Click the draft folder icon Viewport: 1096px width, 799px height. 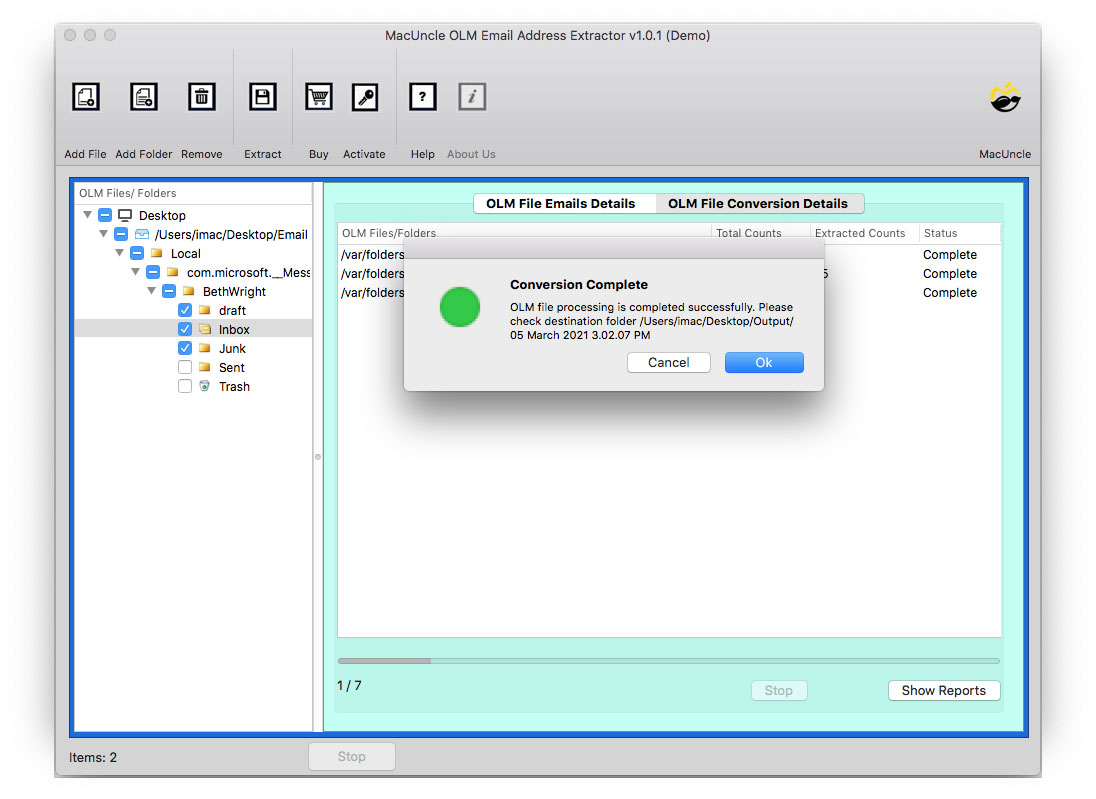(205, 310)
